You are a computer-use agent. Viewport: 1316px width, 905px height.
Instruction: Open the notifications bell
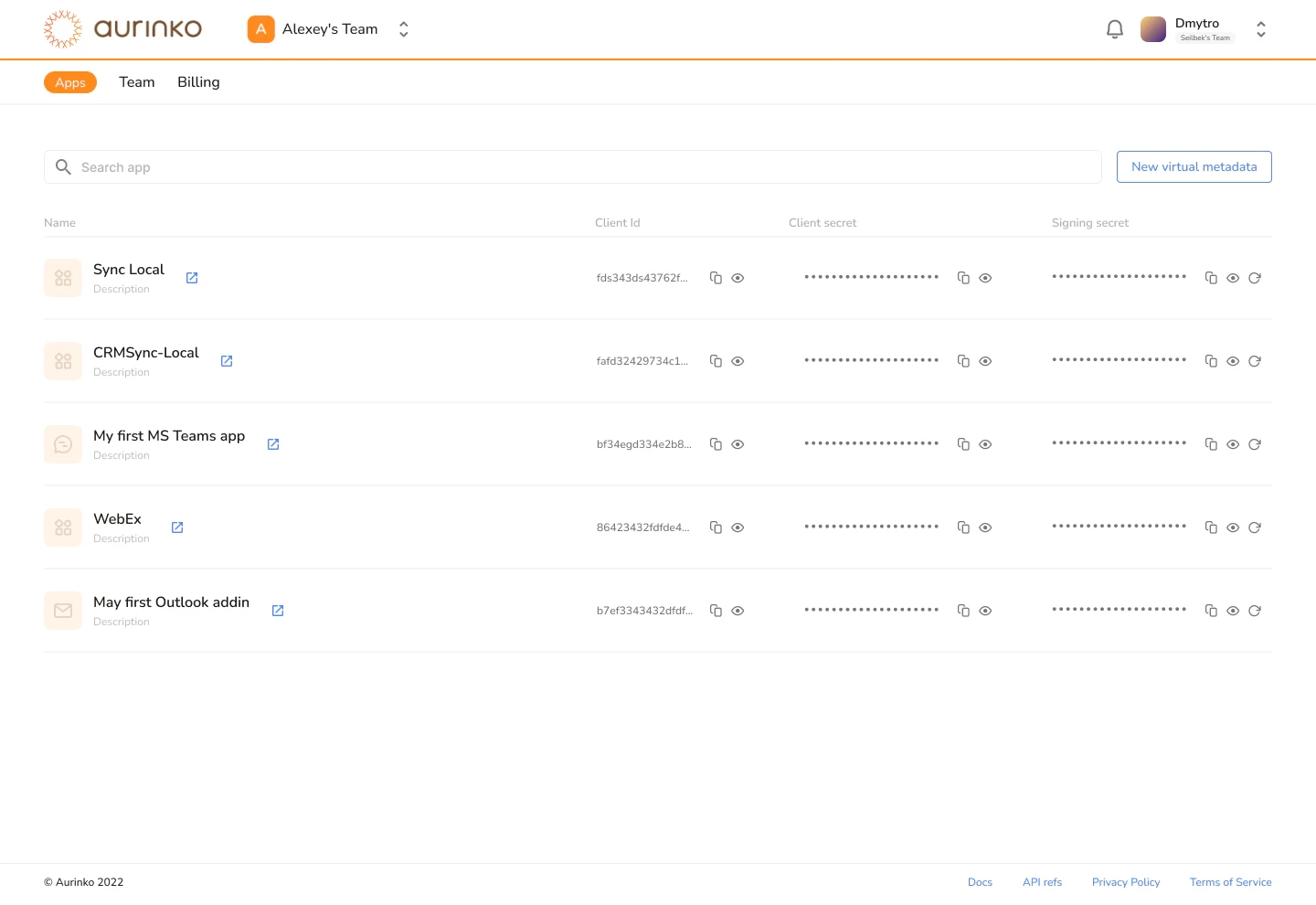pos(1114,28)
